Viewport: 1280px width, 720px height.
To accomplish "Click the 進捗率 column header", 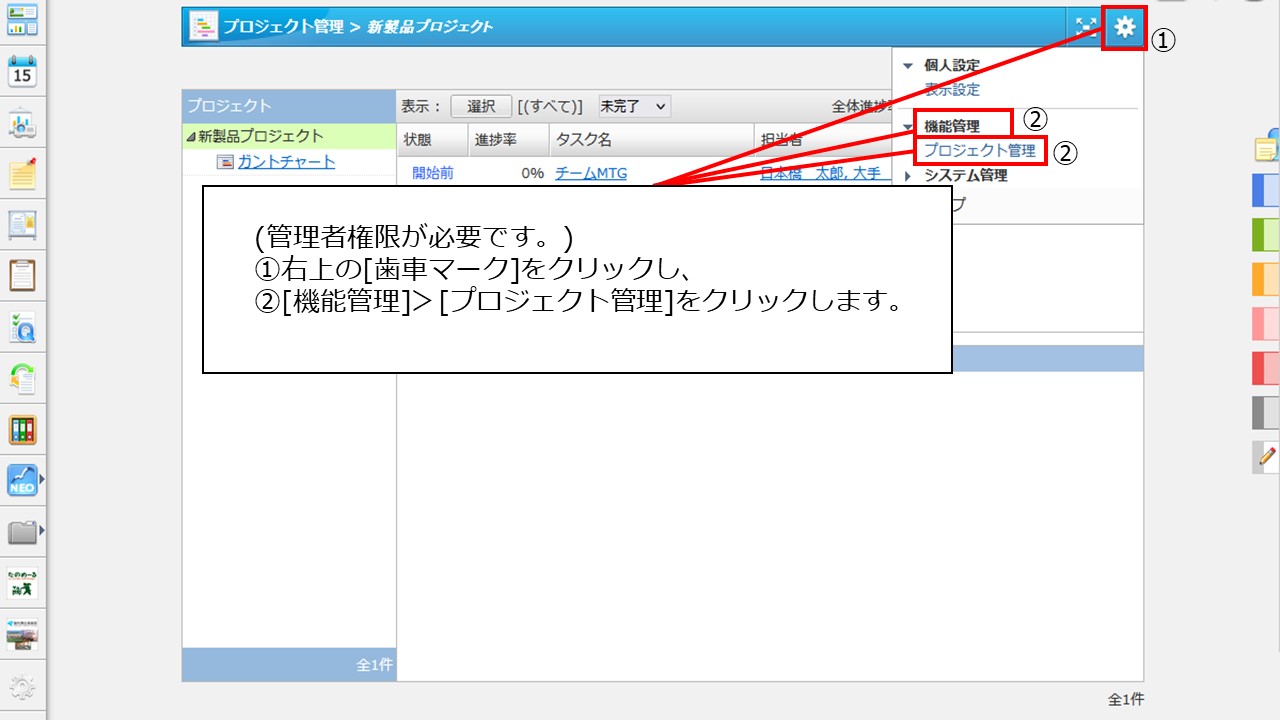I will (x=508, y=140).
